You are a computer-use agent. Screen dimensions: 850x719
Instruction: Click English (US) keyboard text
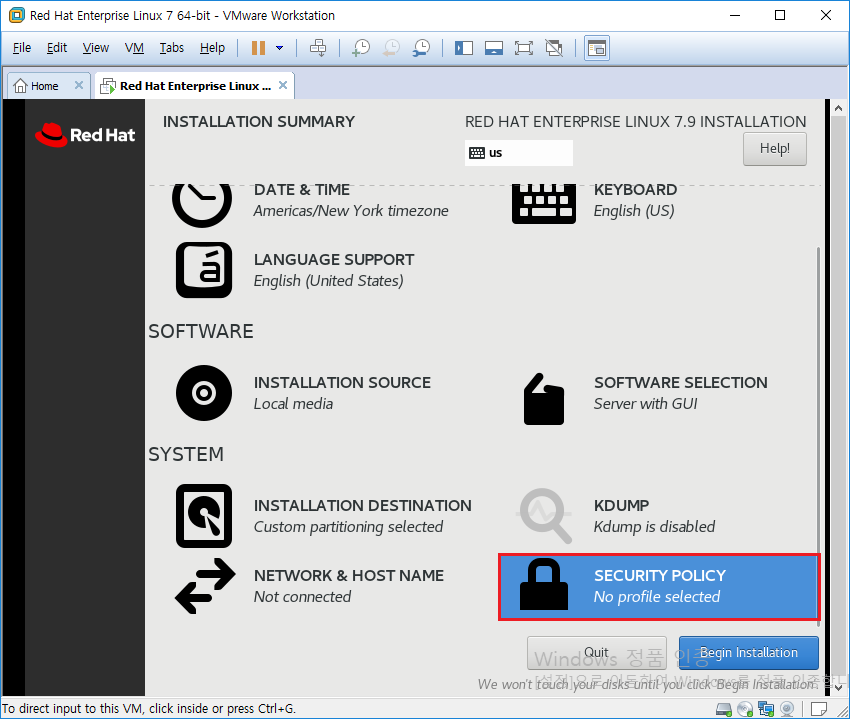coord(634,211)
